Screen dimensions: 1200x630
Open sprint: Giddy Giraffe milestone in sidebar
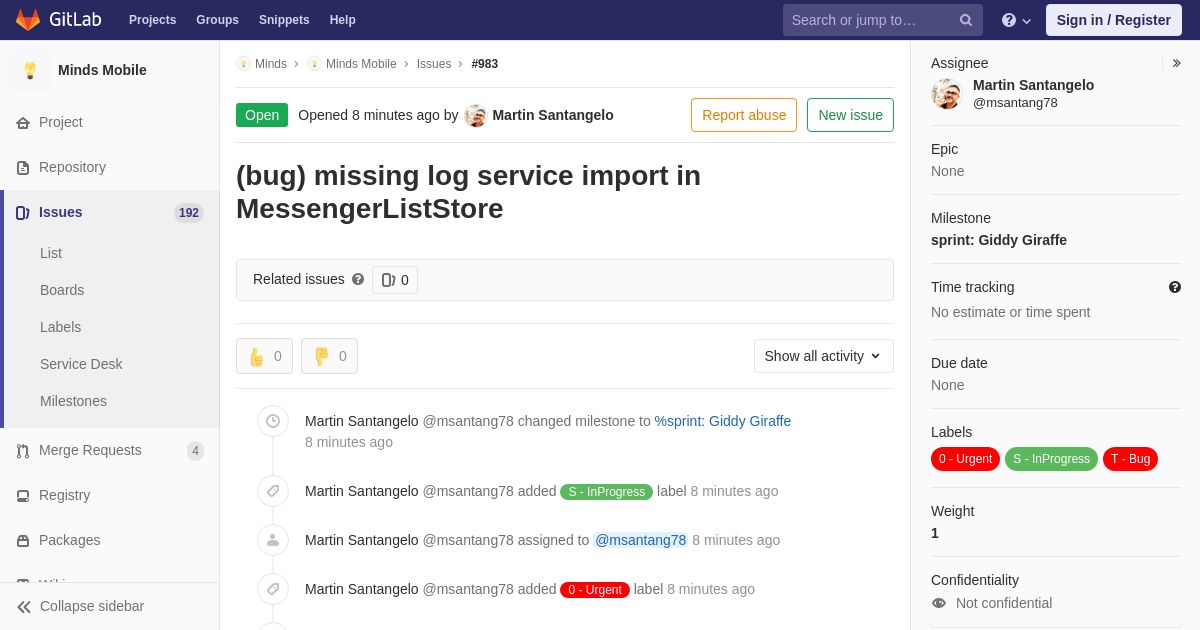click(999, 240)
